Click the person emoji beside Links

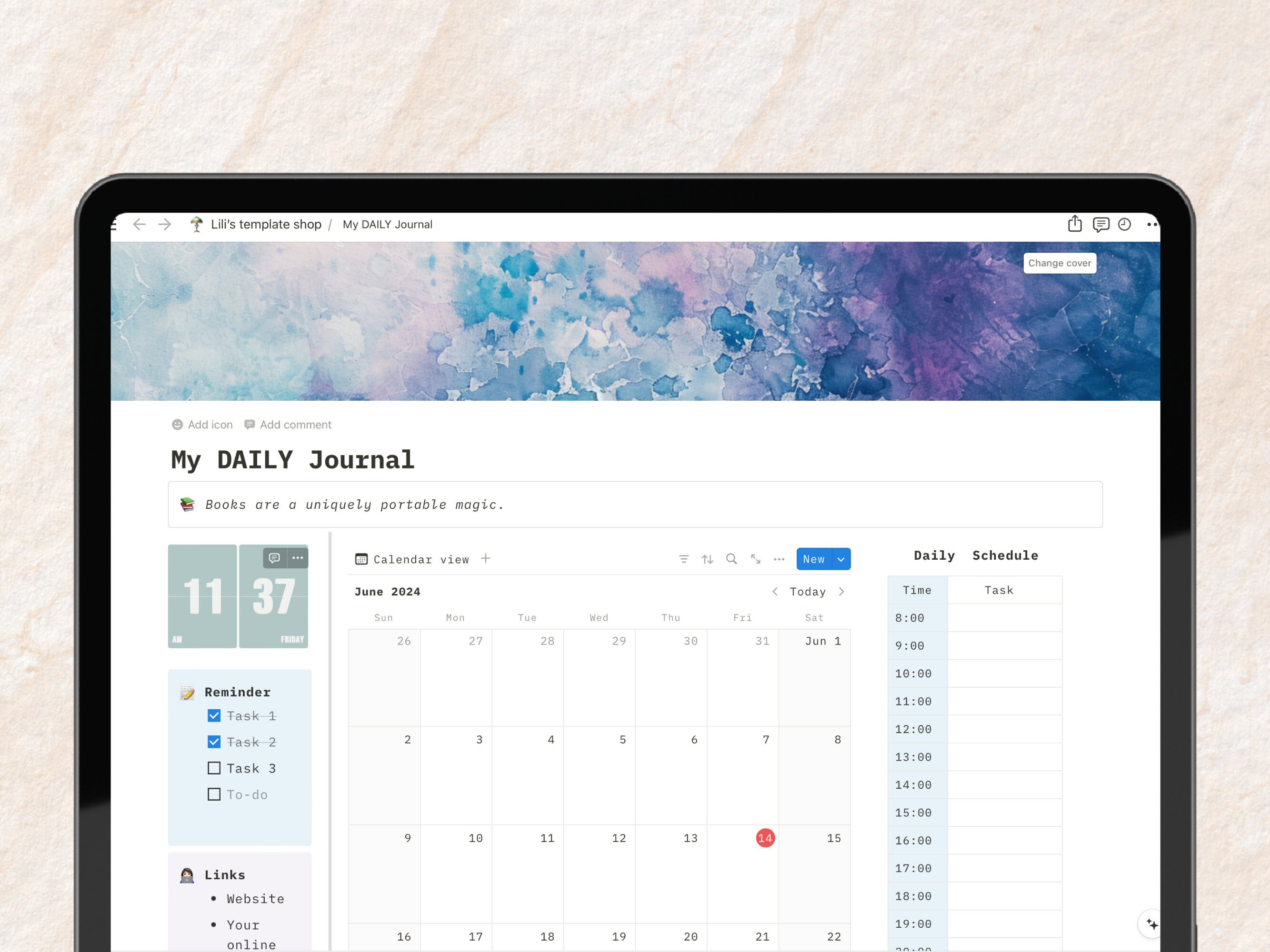coord(187,875)
